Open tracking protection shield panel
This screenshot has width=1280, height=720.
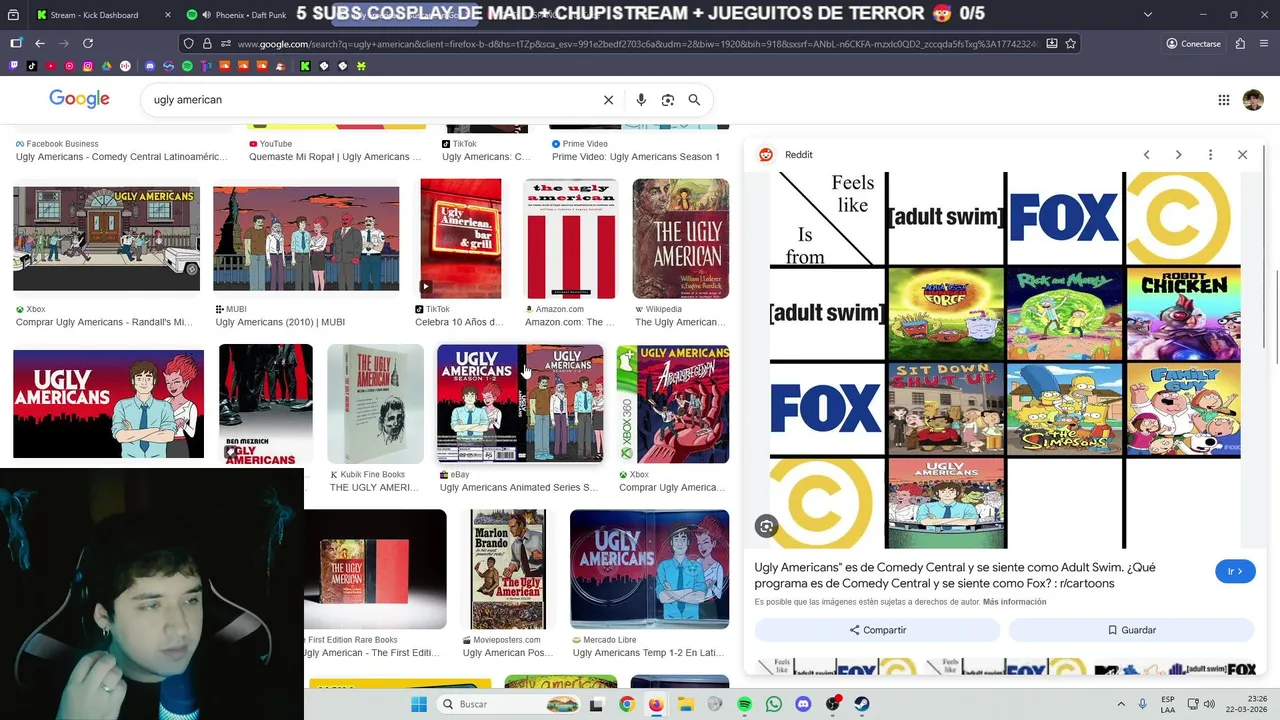(x=188, y=44)
